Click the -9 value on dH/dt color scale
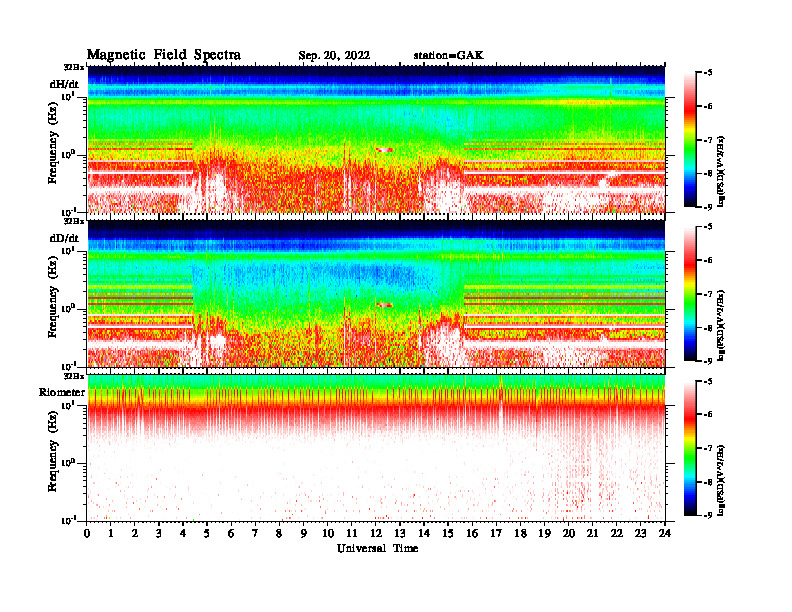792x612 pixels. (708, 207)
